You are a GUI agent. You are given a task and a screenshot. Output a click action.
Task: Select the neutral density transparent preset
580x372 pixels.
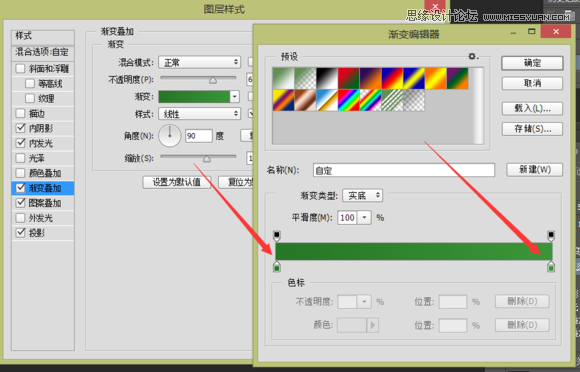point(414,100)
